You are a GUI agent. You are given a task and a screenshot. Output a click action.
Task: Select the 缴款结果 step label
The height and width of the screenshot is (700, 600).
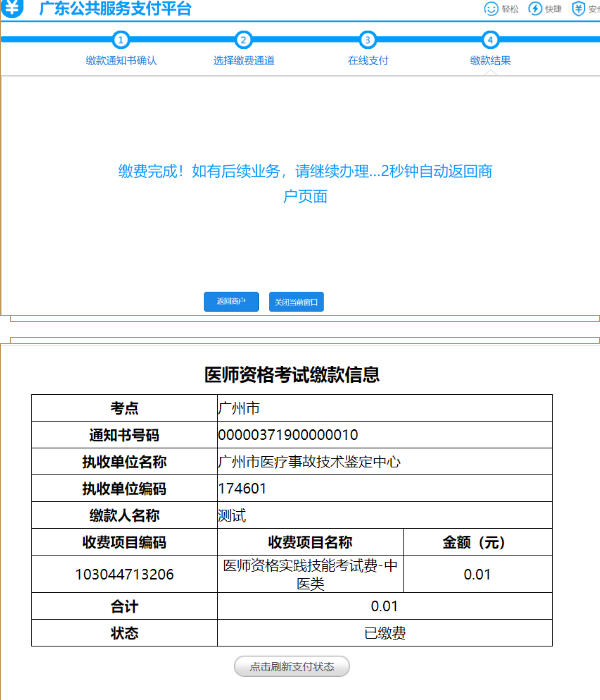point(490,61)
